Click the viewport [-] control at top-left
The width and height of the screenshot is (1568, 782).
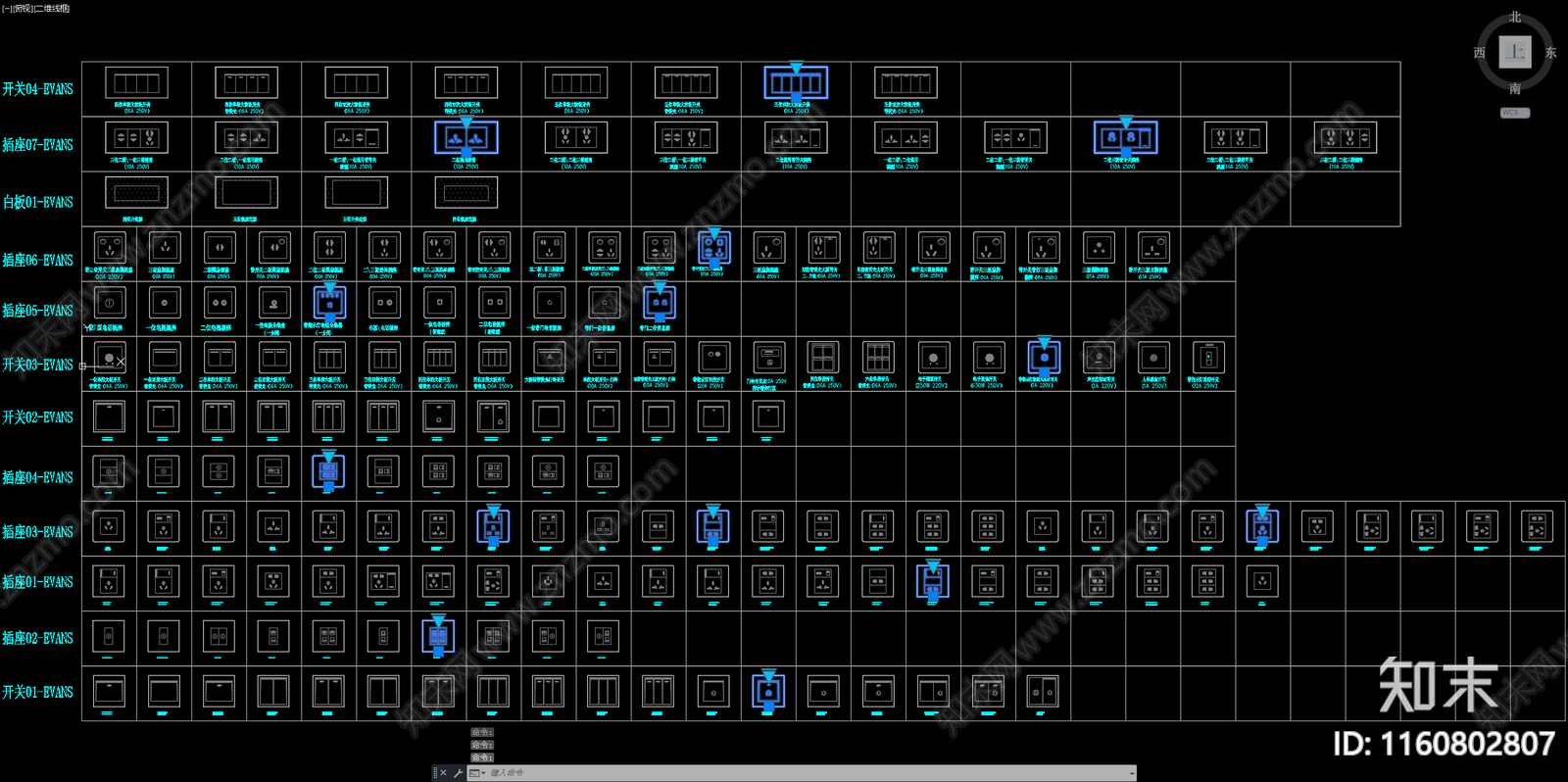[x=6, y=8]
